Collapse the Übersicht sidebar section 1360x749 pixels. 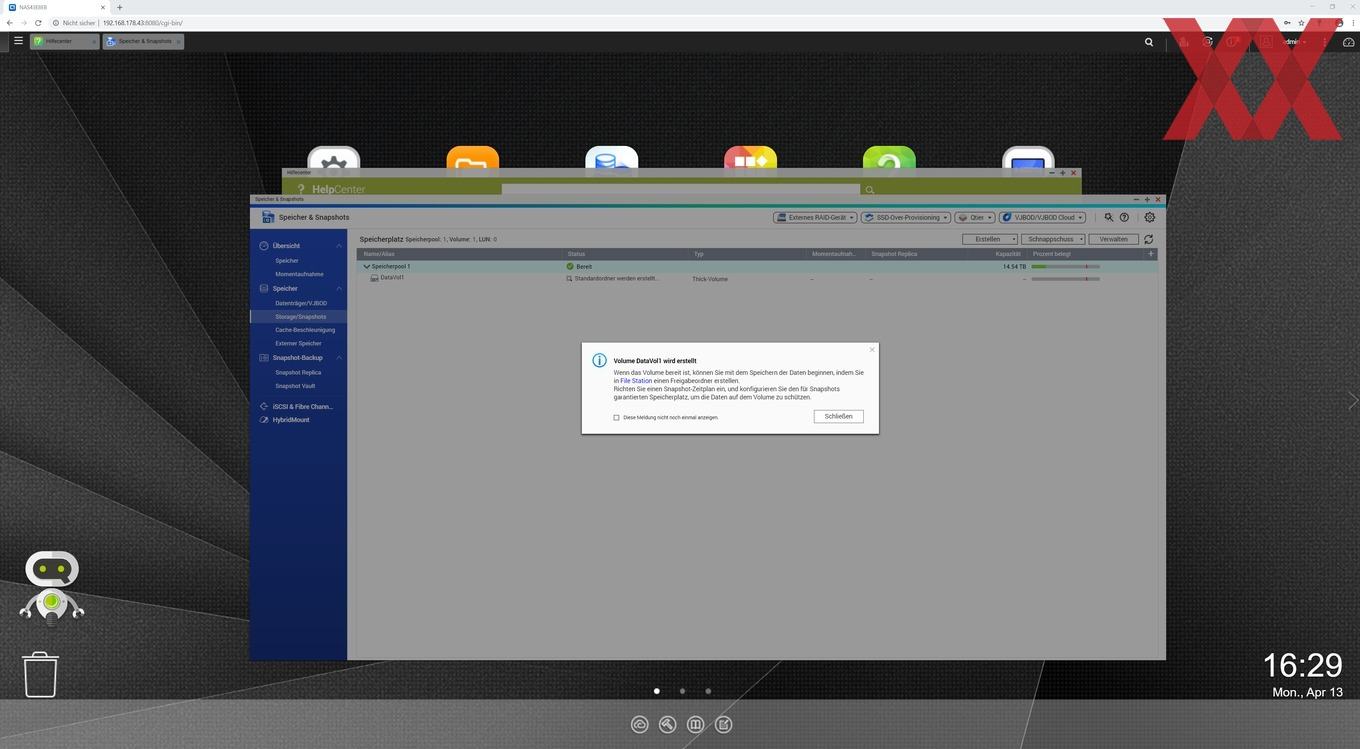(x=339, y=245)
